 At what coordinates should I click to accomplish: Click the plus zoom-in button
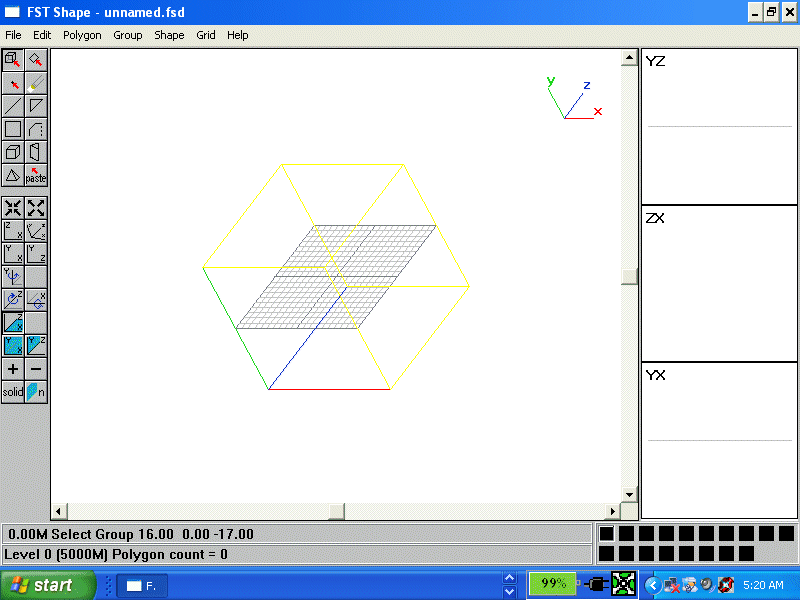pos(12,368)
